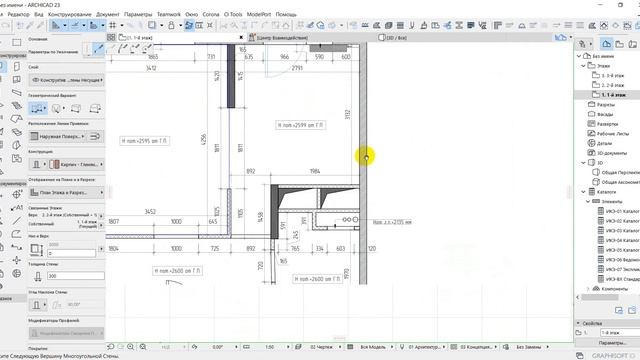This screenshot has height=360, width=640.
Task: Select the straight wall geometry method
Action: 37,109
